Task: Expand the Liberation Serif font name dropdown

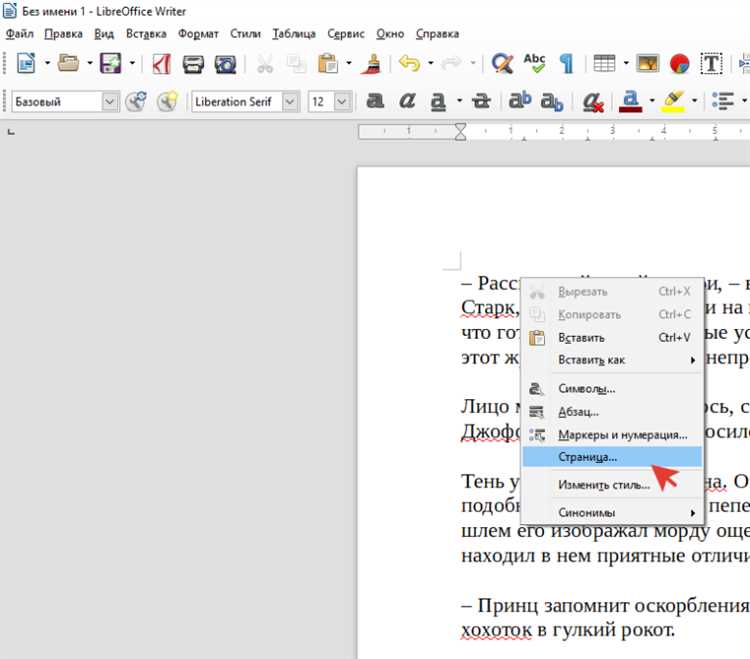Action: (290, 101)
